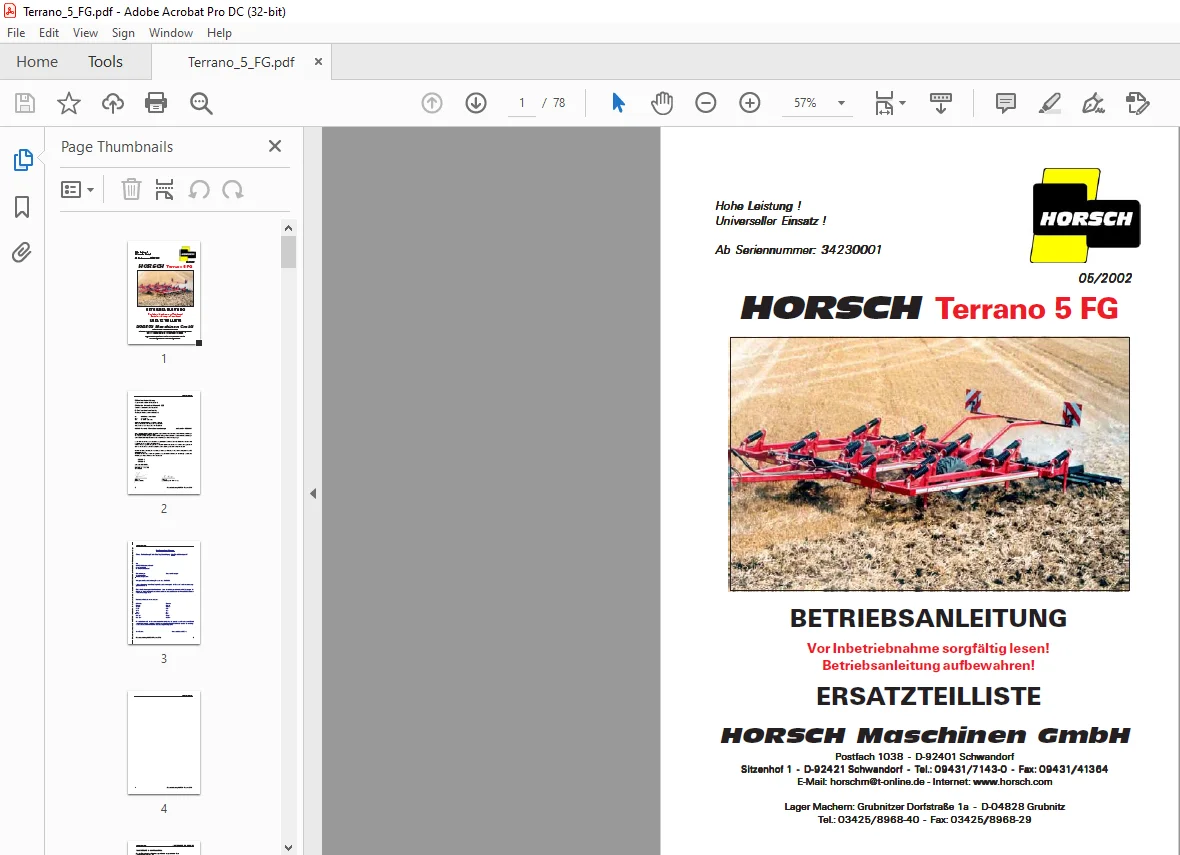Open the Sign document tool
1180x855 pixels.
click(x=1093, y=103)
